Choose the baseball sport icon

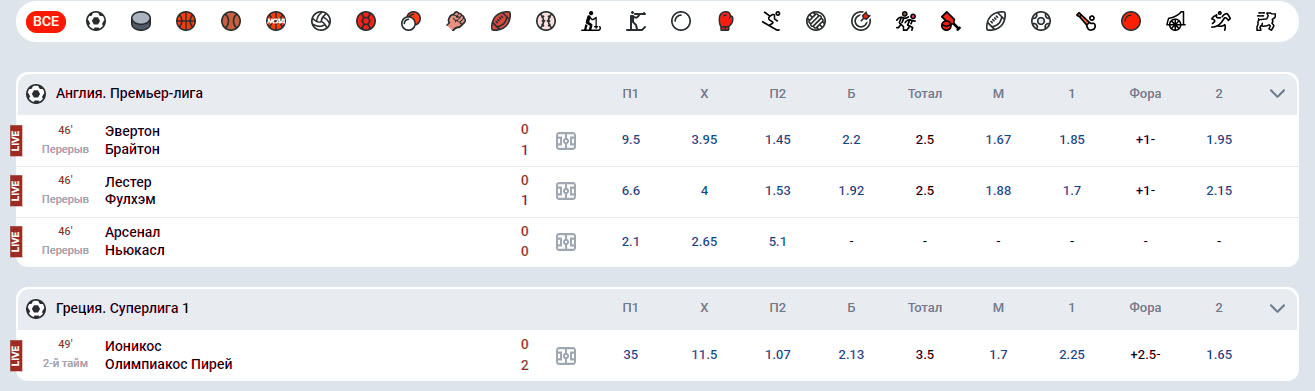[x=545, y=21]
